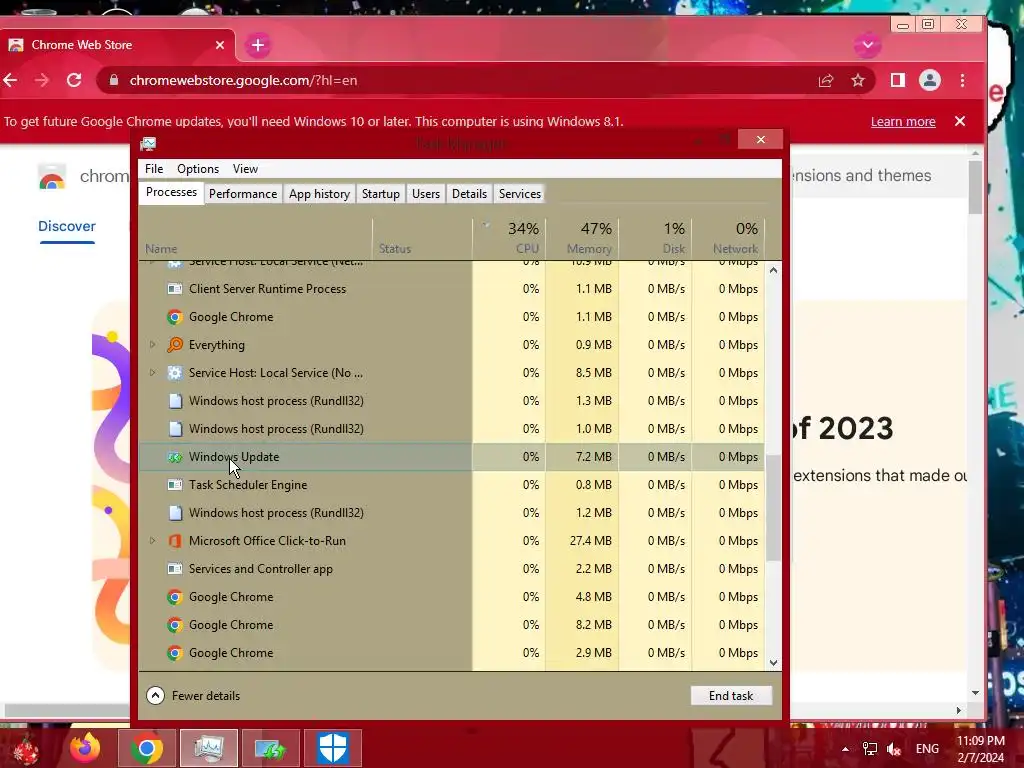The width and height of the screenshot is (1024, 768).
Task: Dismiss the Windows 8.1 update warning bar
Action: point(960,121)
